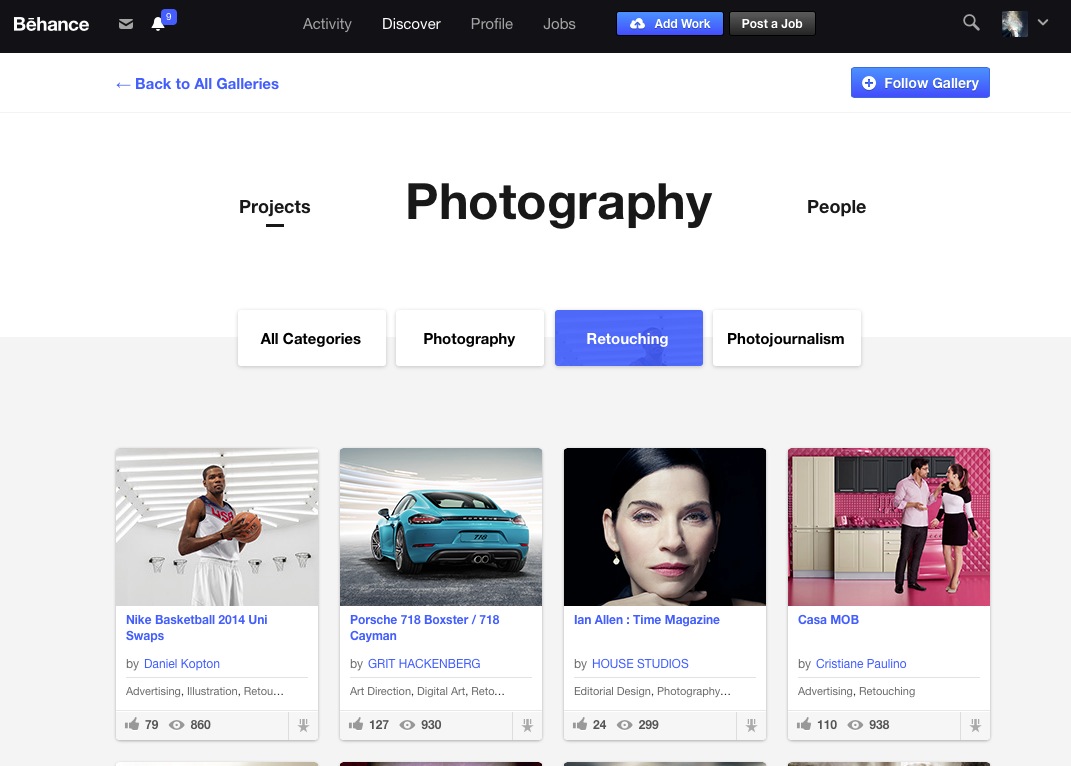Click Post a Job button

[772, 24]
